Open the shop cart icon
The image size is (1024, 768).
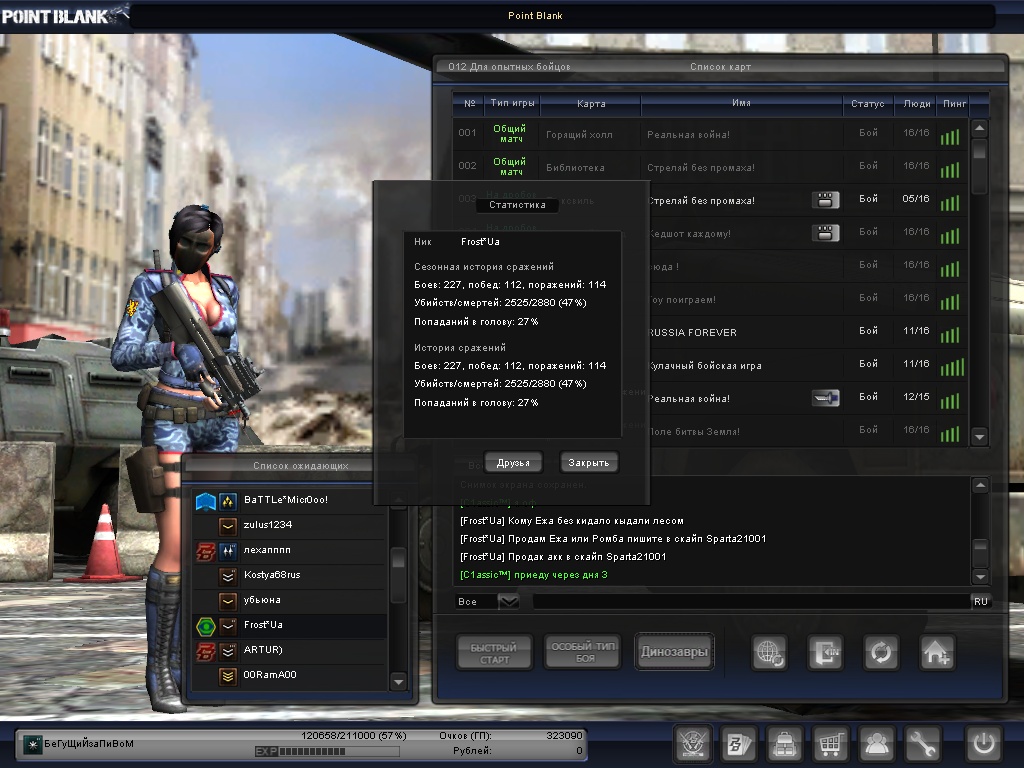pos(831,743)
